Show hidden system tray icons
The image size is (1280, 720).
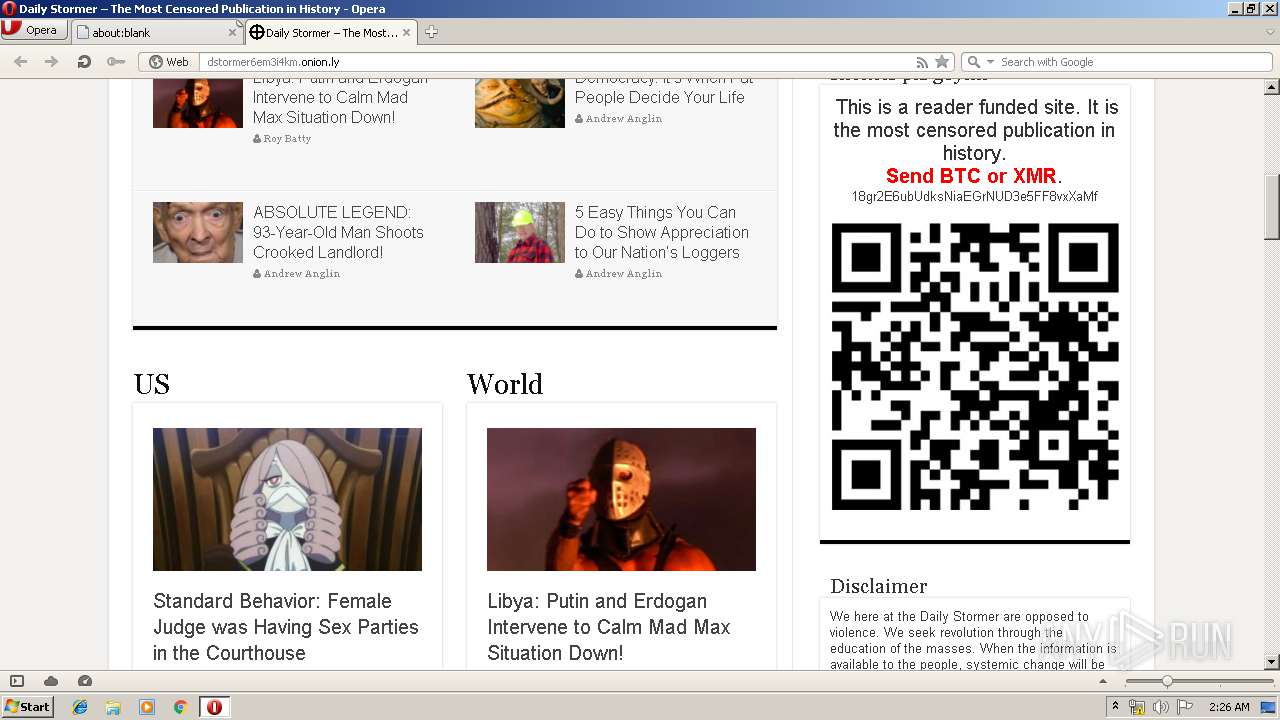pyautogui.click(x=1116, y=707)
